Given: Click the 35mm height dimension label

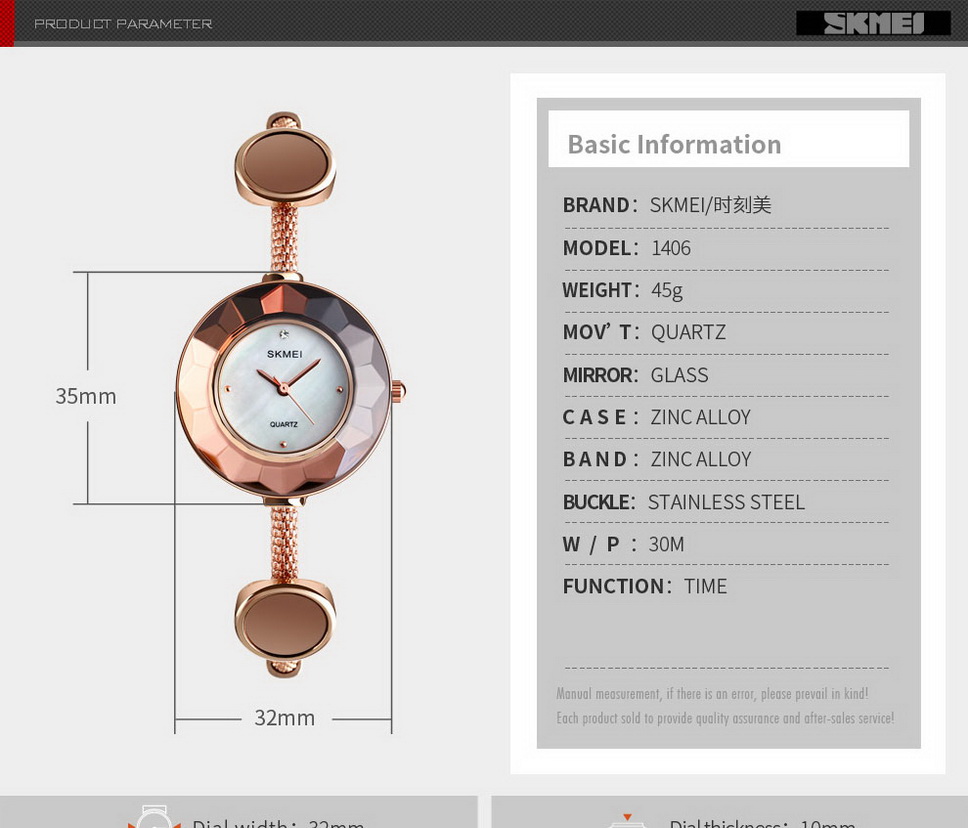Looking at the screenshot, I should click(86, 396).
